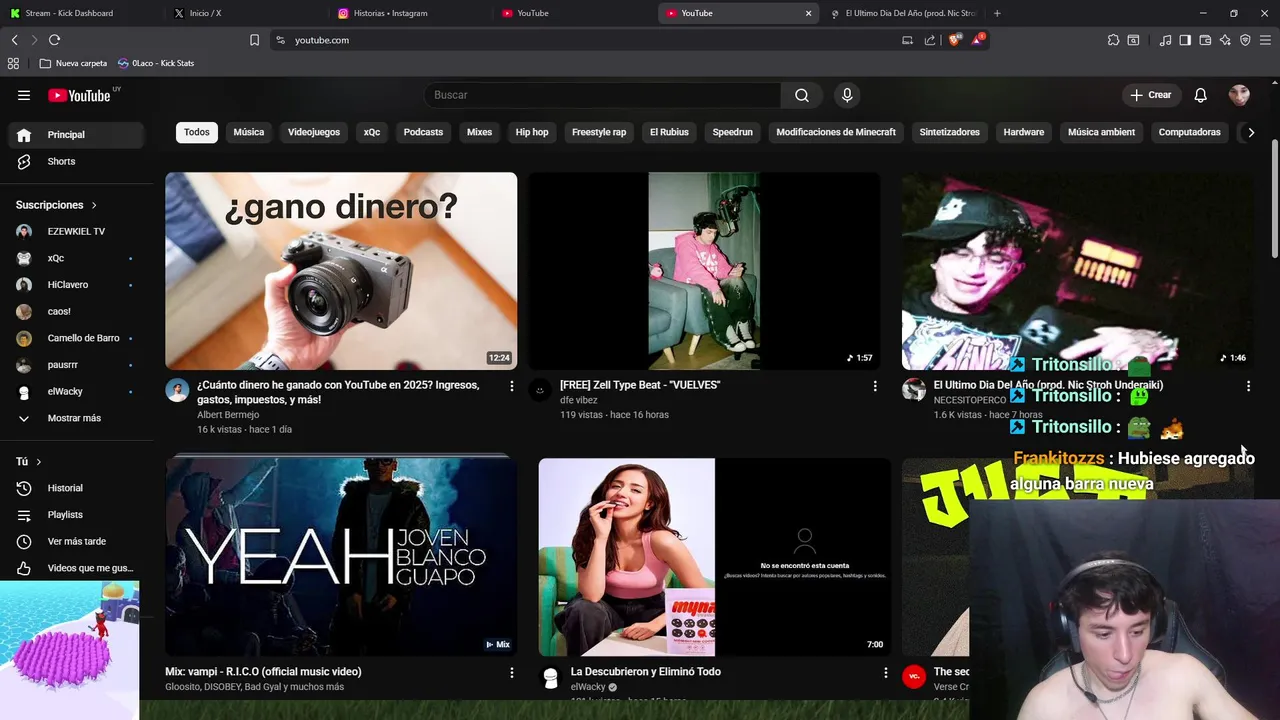Open the YEAH Joven Blanco Guapo thumbnail
Image resolution: width=1280 pixels, height=720 pixels.
tap(341, 556)
